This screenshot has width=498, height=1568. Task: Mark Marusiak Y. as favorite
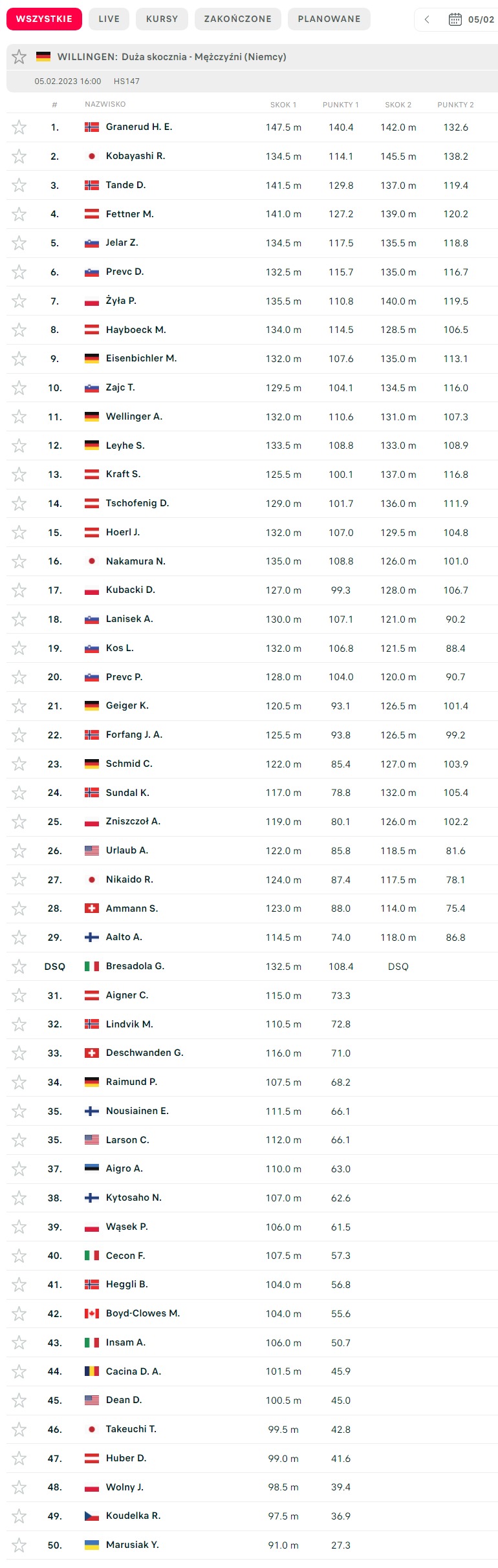pos(19,1545)
